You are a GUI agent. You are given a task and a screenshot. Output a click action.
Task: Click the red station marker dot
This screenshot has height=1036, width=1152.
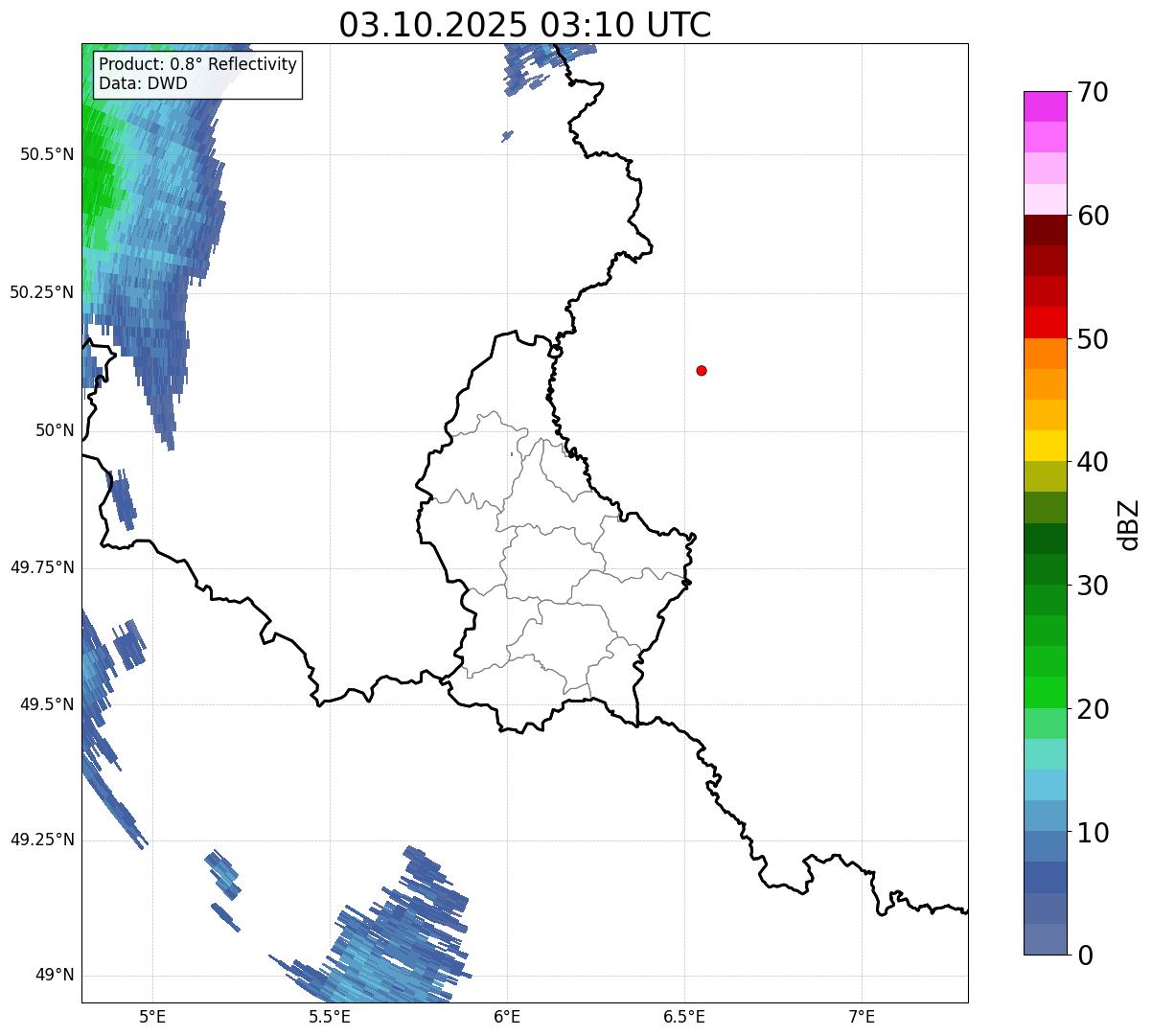coord(702,370)
